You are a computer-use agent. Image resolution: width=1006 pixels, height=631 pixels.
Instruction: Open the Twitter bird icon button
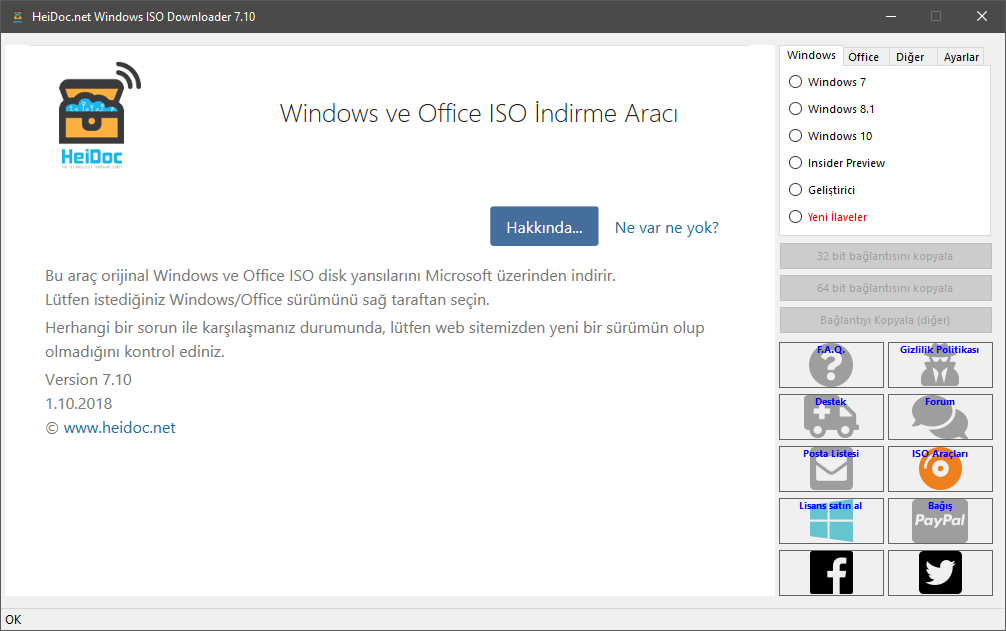[x=940, y=573]
